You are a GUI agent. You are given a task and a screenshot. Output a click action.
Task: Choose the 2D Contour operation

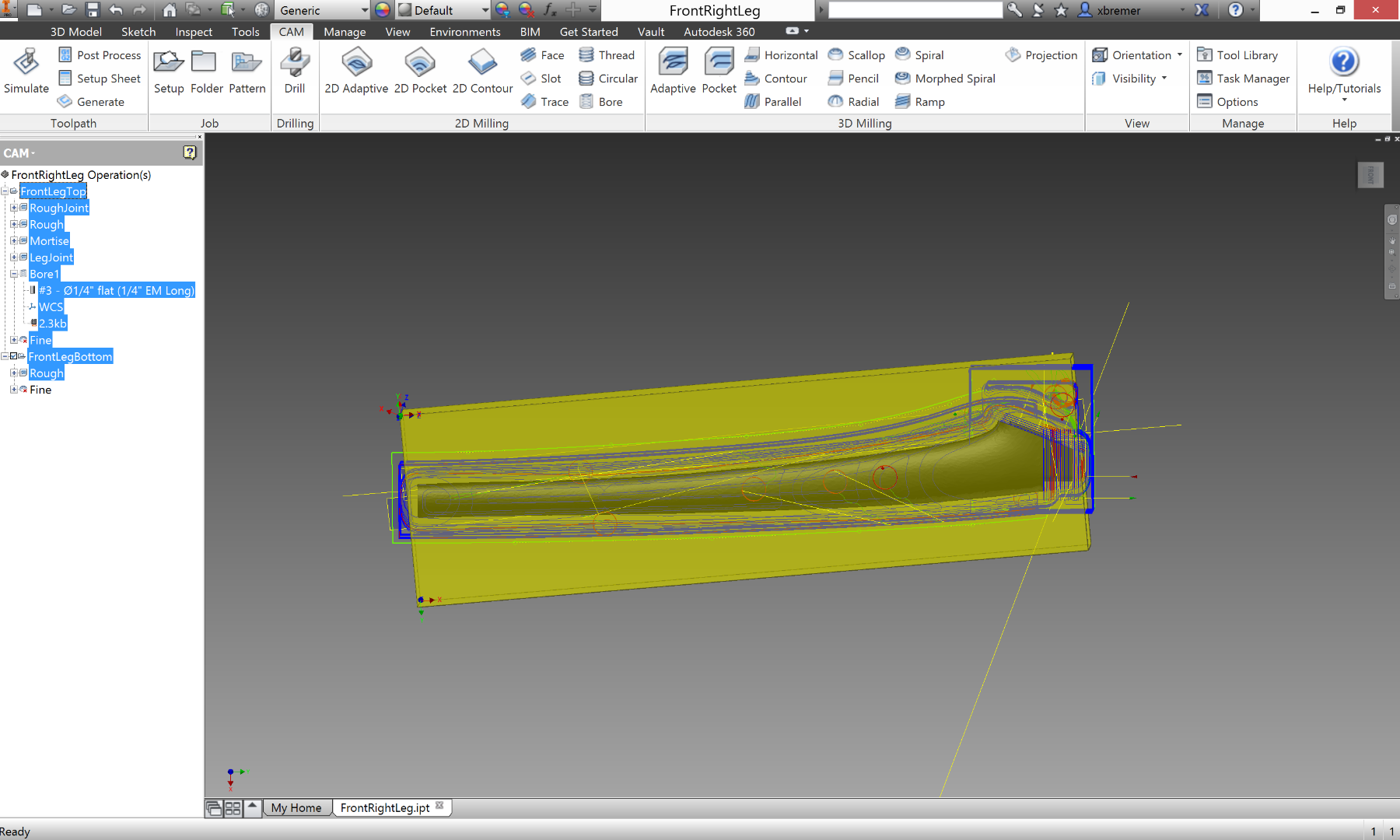(482, 72)
